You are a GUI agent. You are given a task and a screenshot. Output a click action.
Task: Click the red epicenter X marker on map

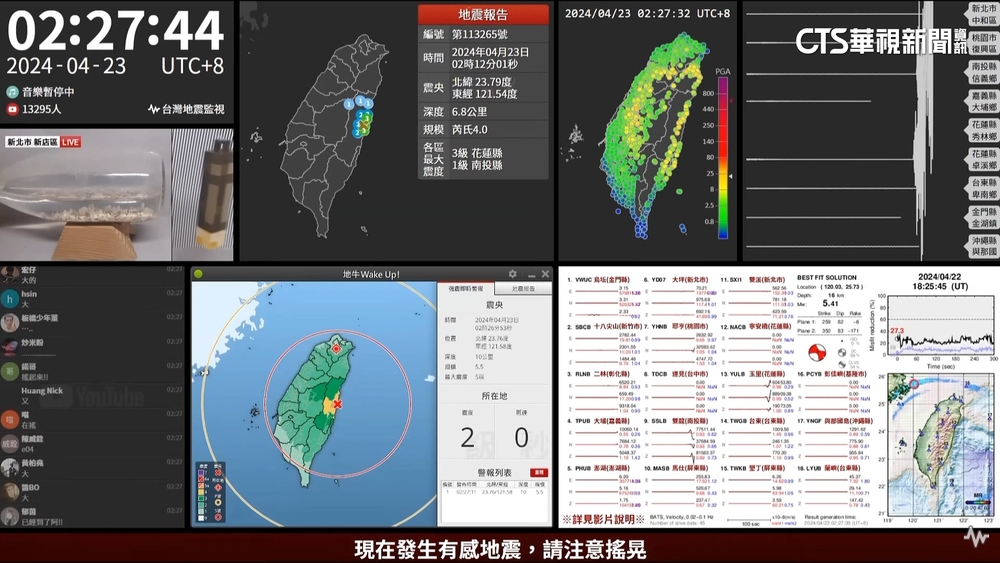338,404
